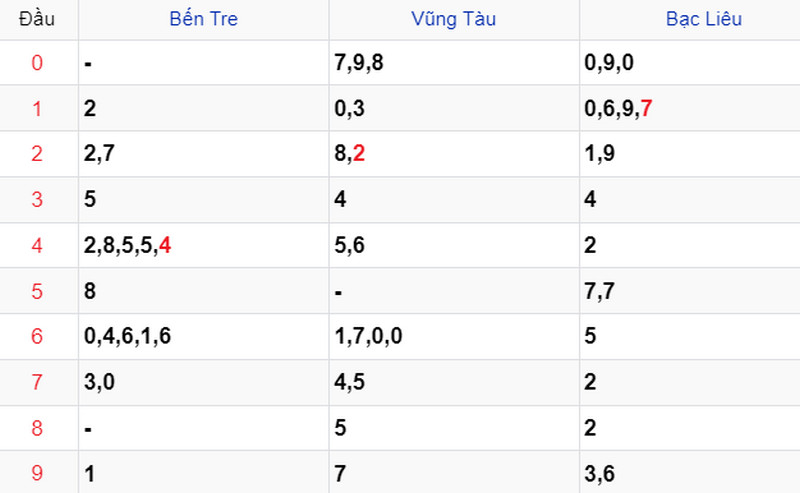Viewport: 800px width, 493px height.
Task: Select Bạc Liêu cell with 3,6
Action: 690,473
